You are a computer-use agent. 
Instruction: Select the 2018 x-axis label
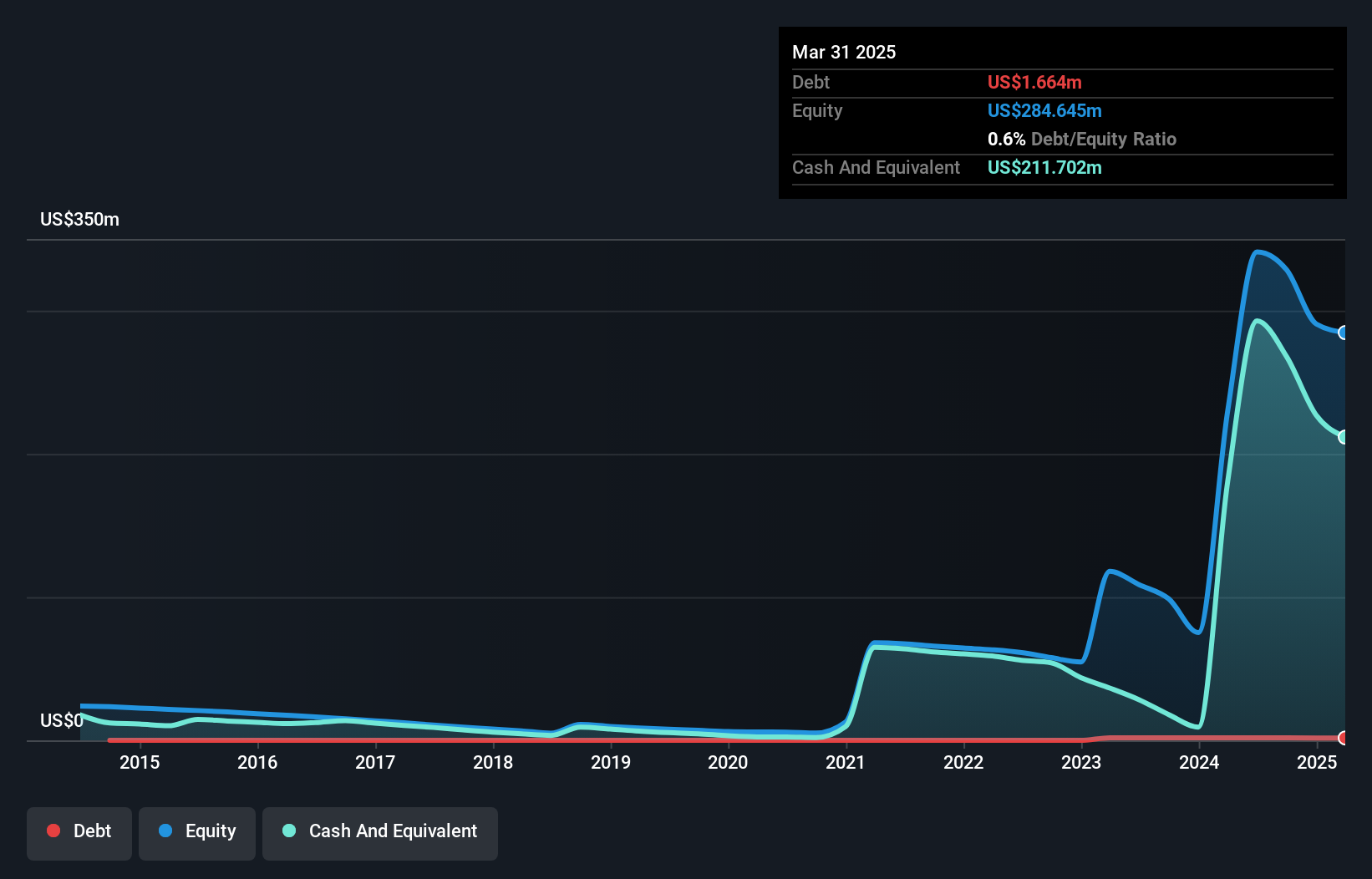point(493,762)
